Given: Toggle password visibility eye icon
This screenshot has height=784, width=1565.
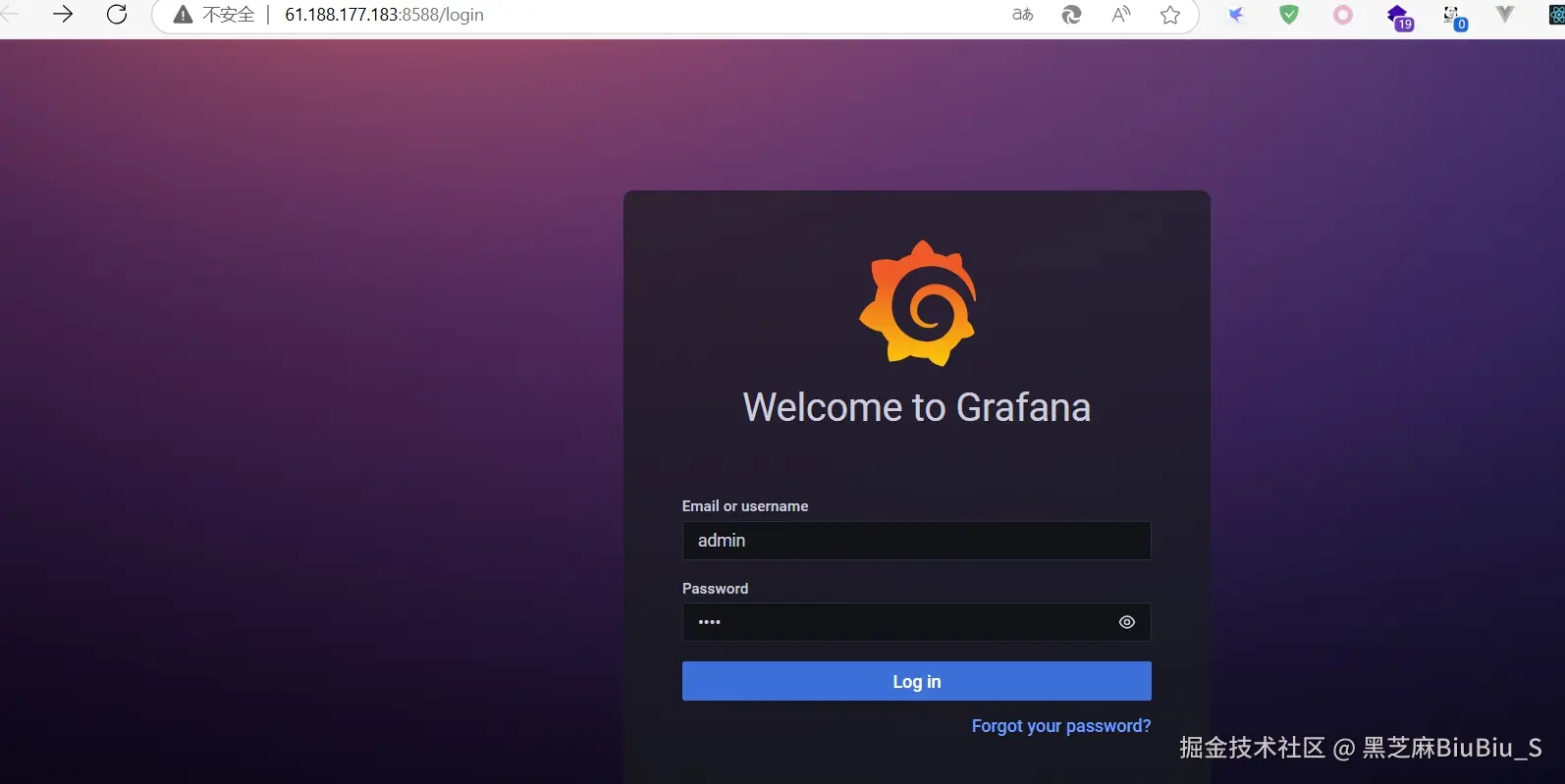Looking at the screenshot, I should click(x=1126, y=622).
